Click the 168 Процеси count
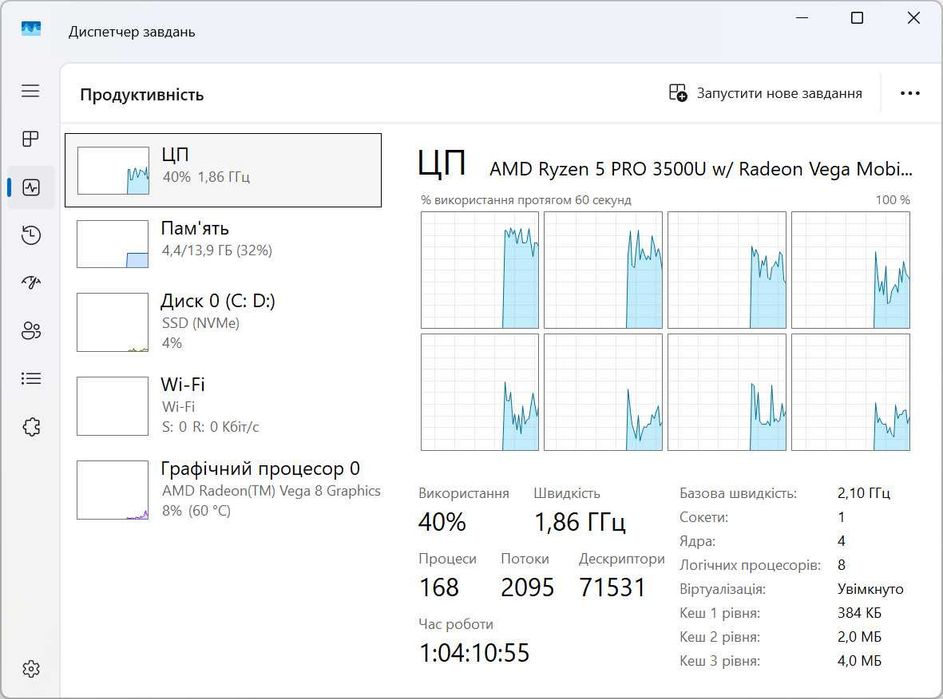The image size is (943, 699). pos(439,587)
